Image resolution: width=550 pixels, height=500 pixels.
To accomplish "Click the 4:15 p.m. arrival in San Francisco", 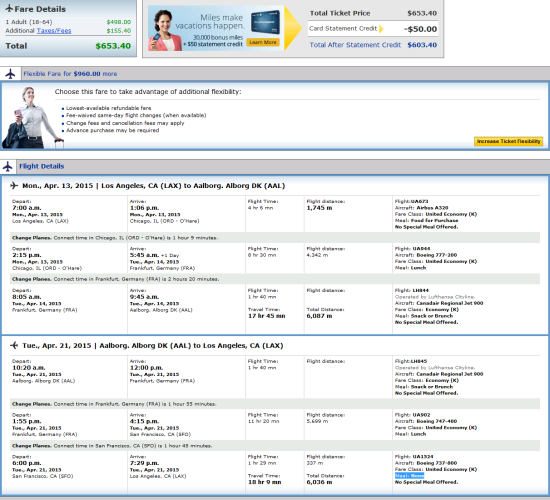I will pyautogui.click(x=145, y=421).
